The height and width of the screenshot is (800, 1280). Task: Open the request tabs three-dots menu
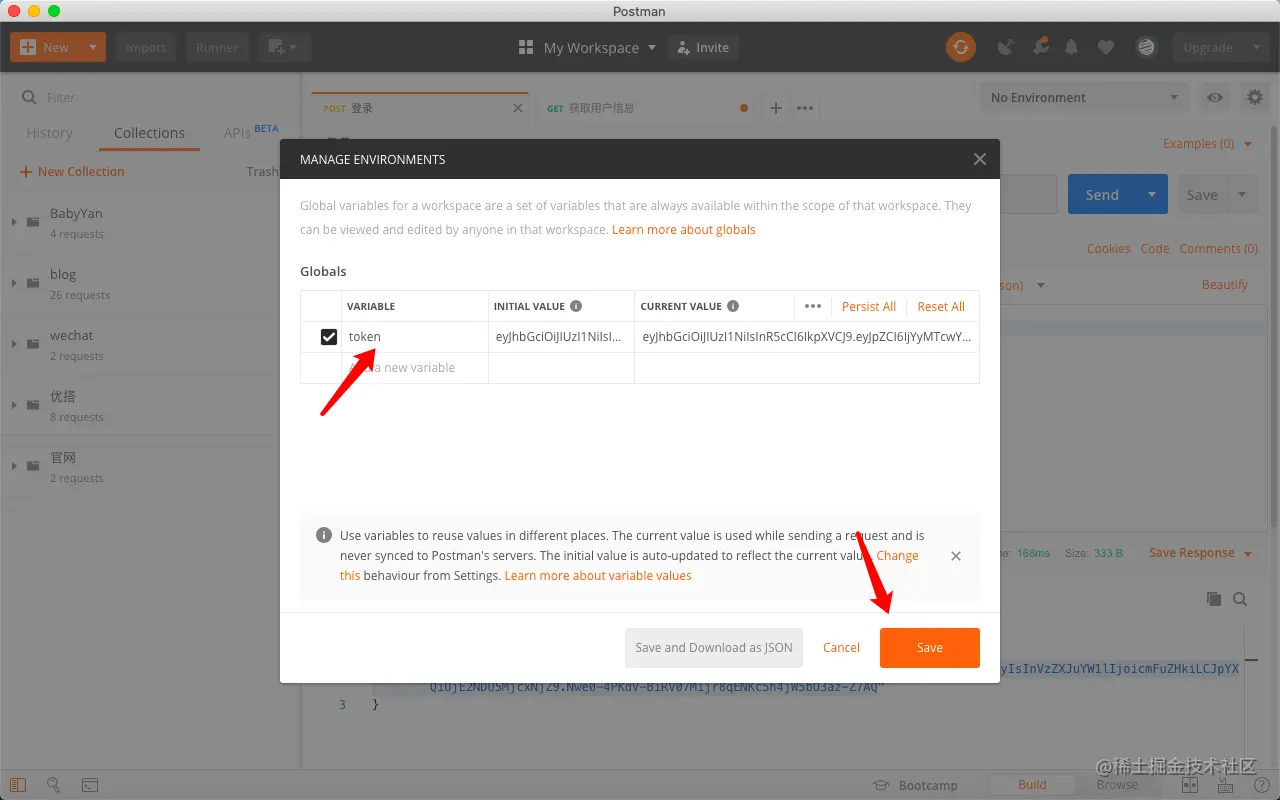(805, 108)
